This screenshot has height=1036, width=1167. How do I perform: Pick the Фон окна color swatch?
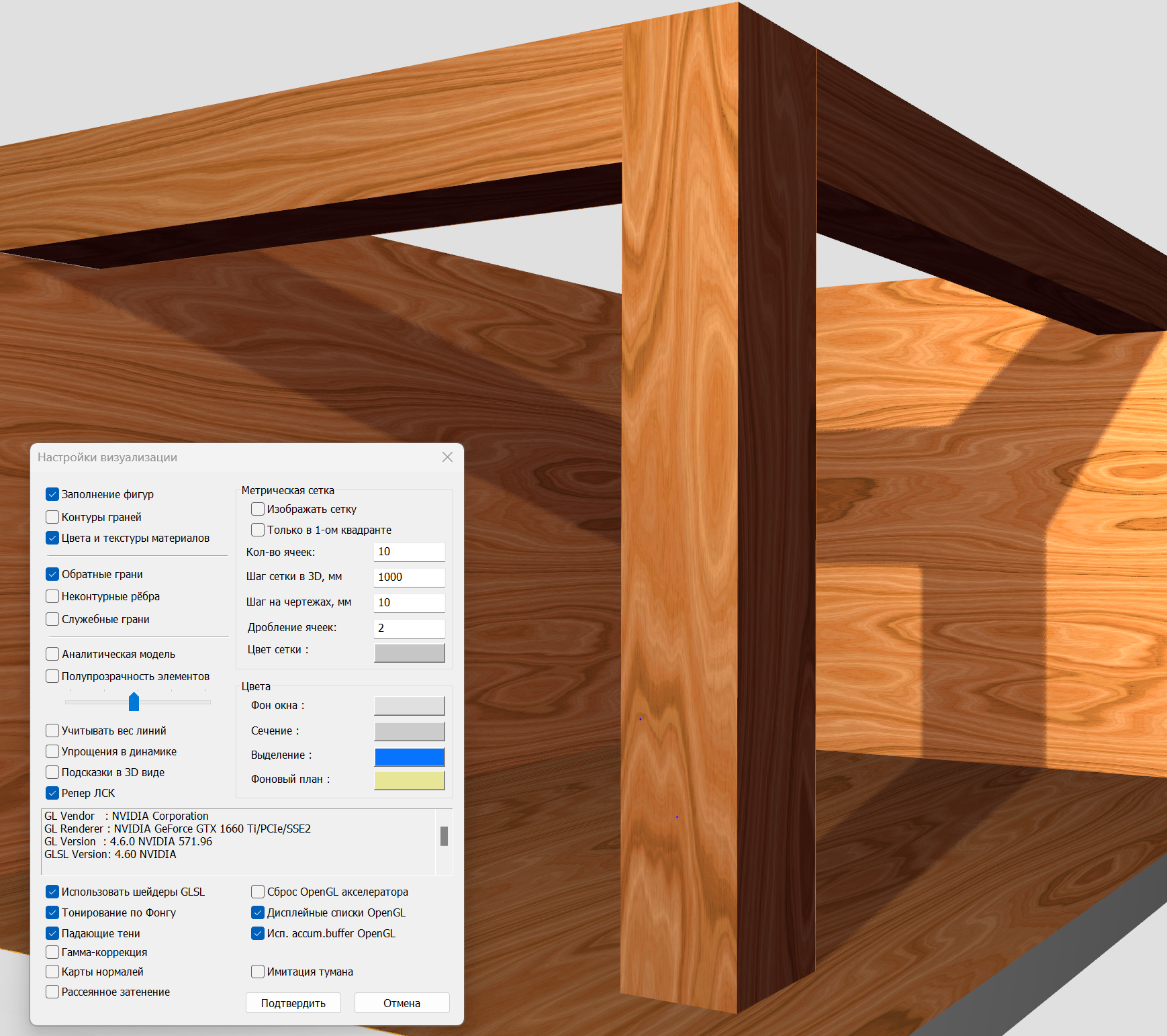409,706
